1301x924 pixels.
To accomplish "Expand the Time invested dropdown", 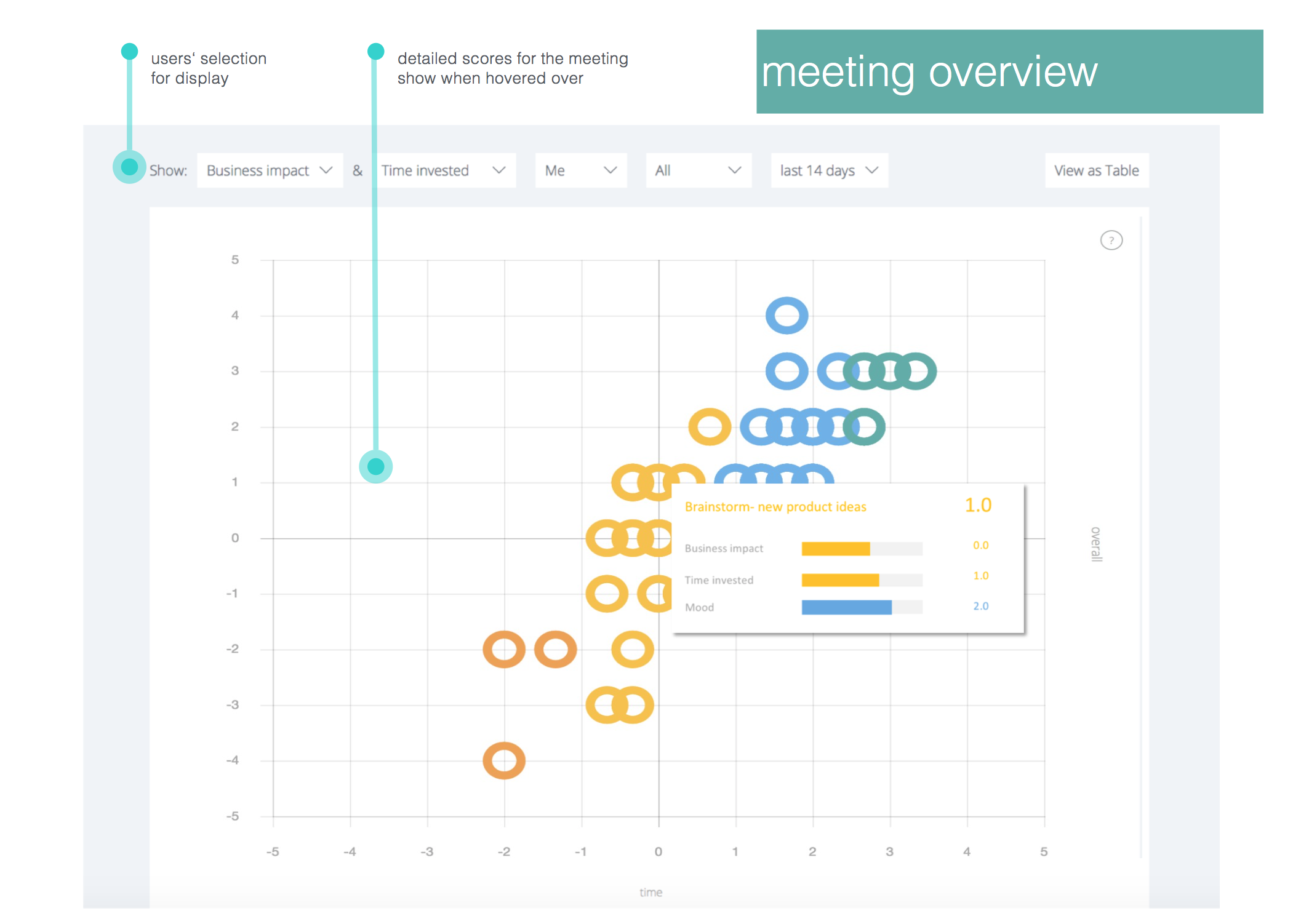I will pos(443,170).
